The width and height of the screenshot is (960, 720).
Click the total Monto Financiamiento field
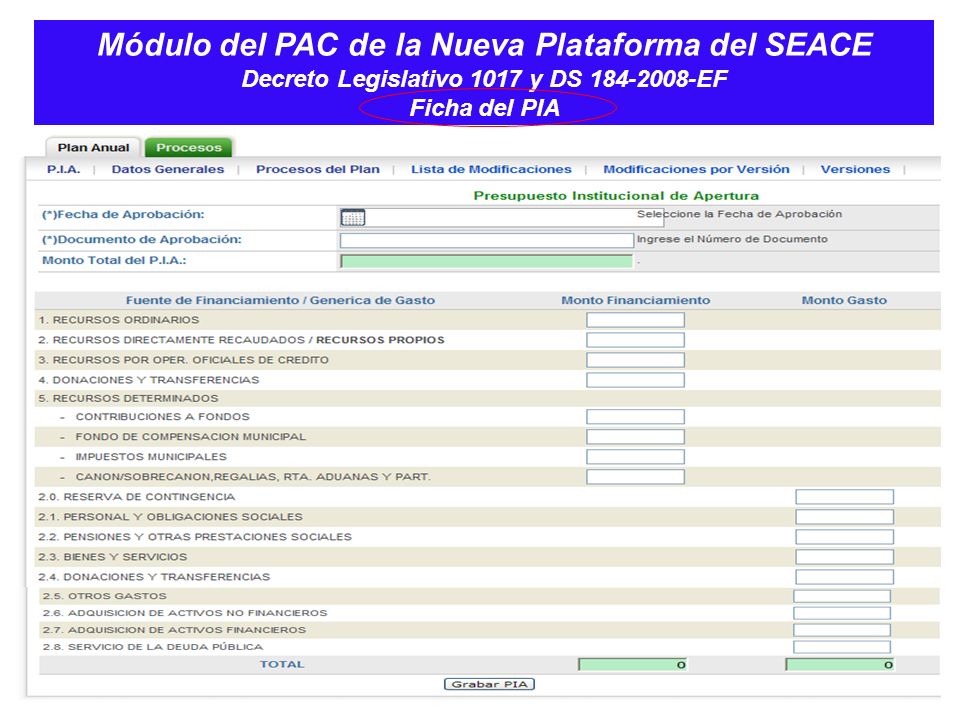[x=633, y=665]
